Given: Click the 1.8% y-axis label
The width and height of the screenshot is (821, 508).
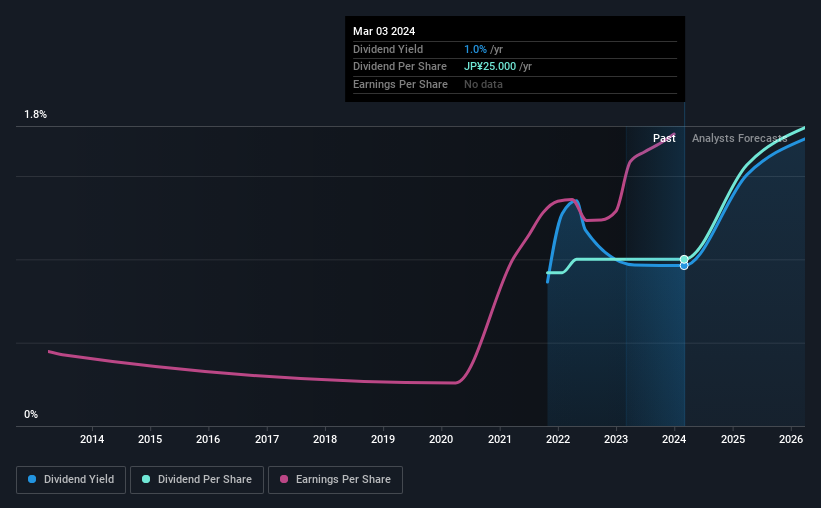Looking at the screenshot, I should 36,114.
